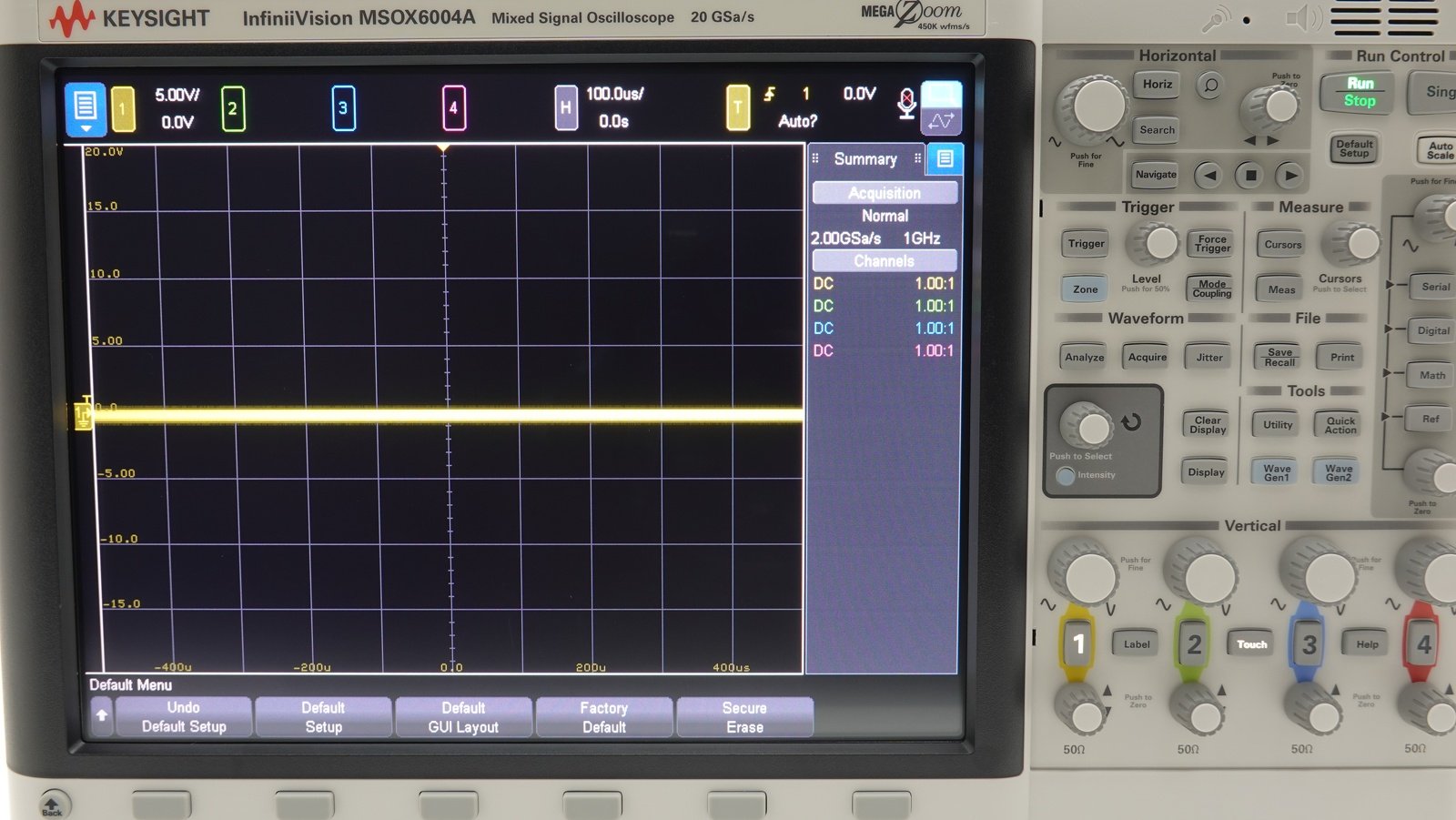Click the Default Setup hardware button
The width and height of the screenshot is (1456, 820).
coord(1354,148)
